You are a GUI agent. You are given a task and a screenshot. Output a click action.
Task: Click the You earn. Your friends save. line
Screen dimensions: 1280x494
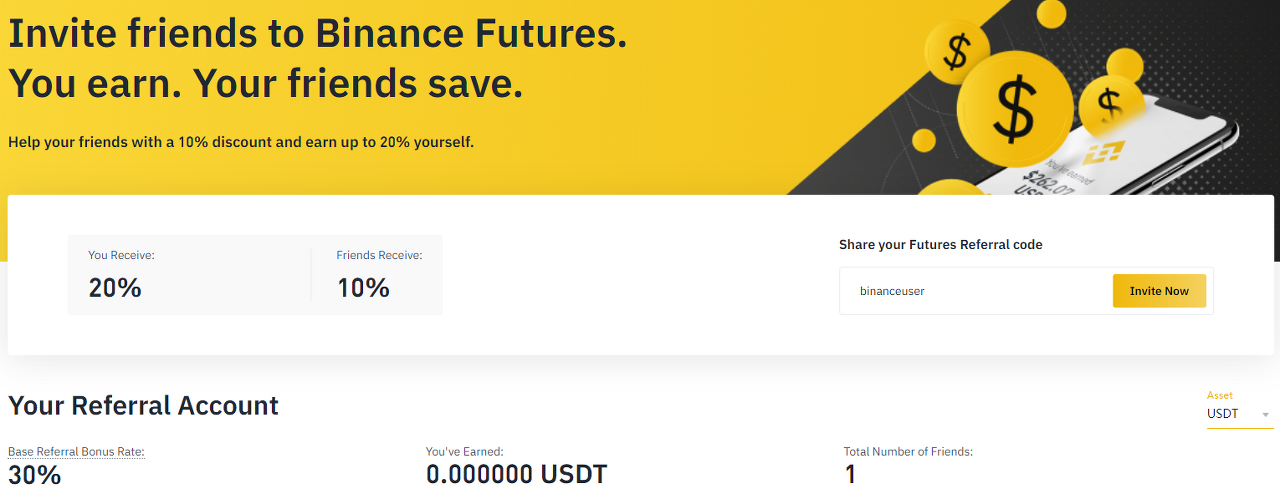point(265,84)
